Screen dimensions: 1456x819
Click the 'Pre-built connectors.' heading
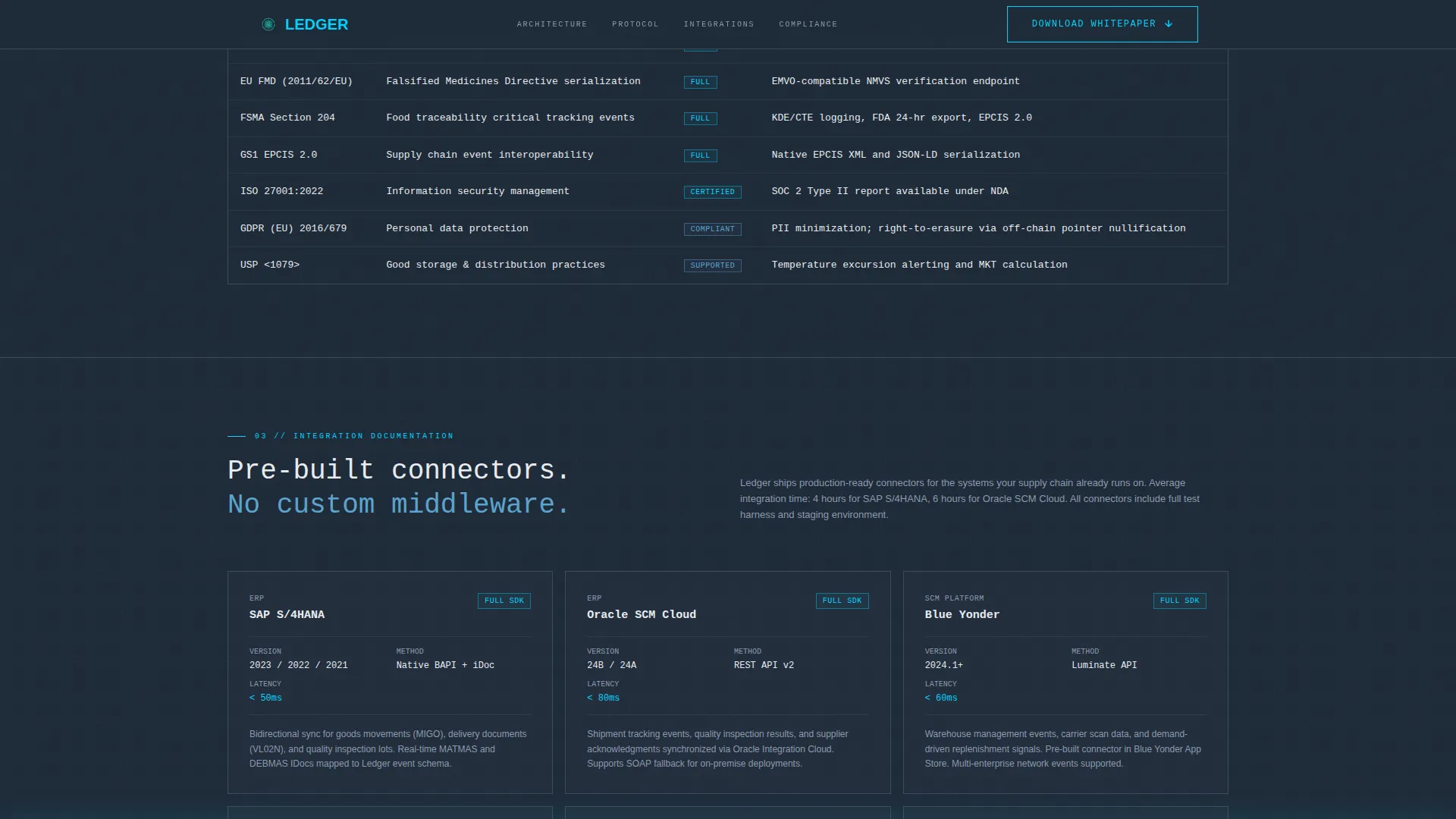[398, 470]
